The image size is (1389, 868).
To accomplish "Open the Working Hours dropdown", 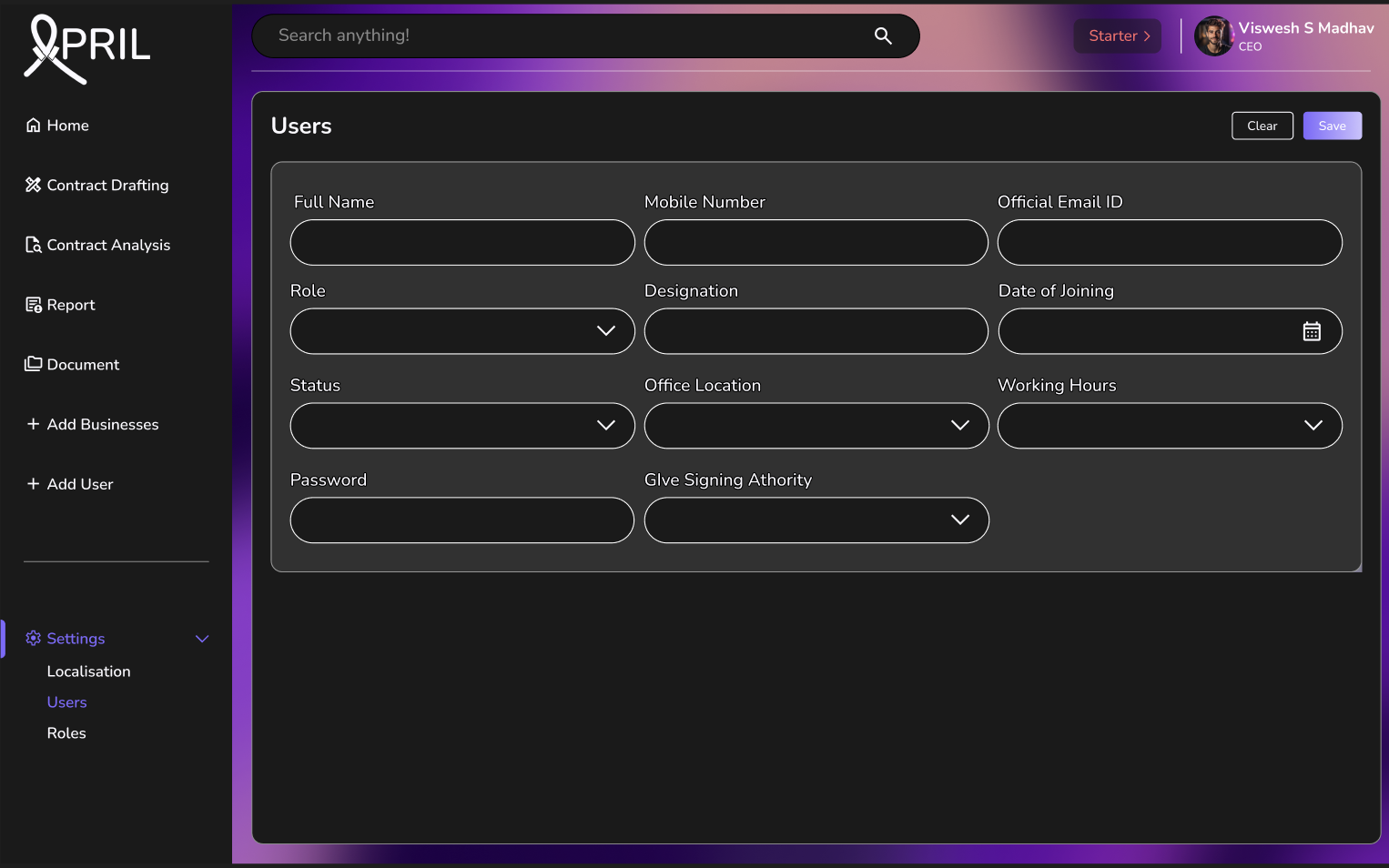I will (1170, 426).
